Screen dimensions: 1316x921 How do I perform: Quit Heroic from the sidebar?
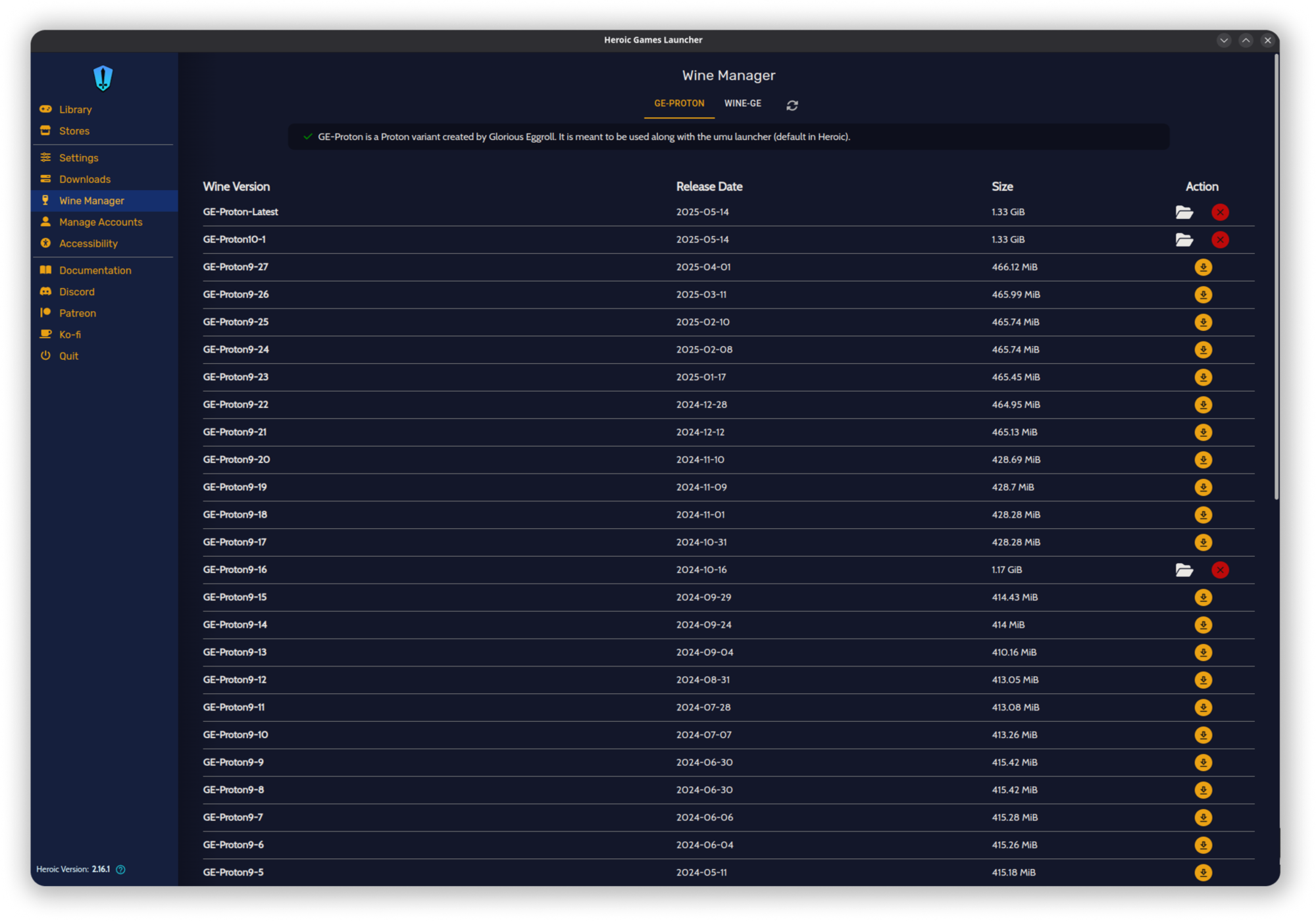(104, 356)
